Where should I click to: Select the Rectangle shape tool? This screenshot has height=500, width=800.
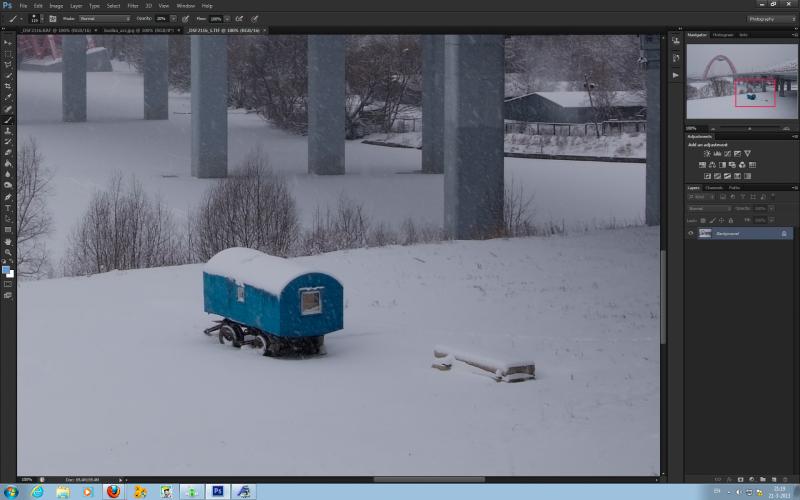(x=8, y=230)
